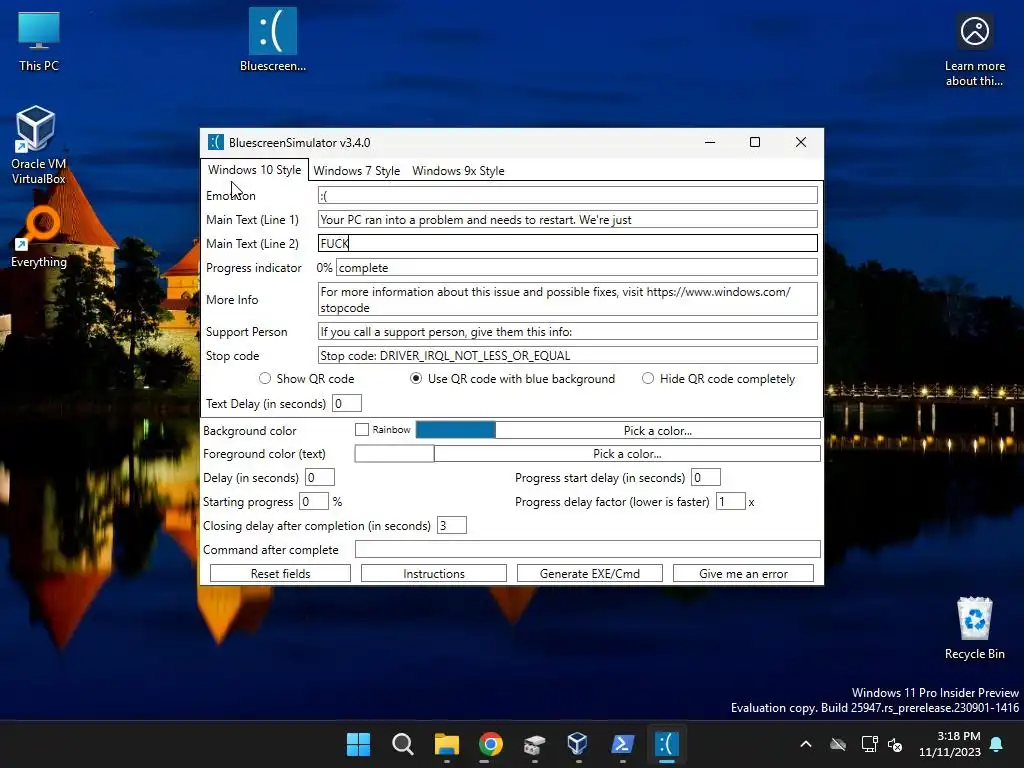Click the blue background color swatch

click(x=455, y=430)
